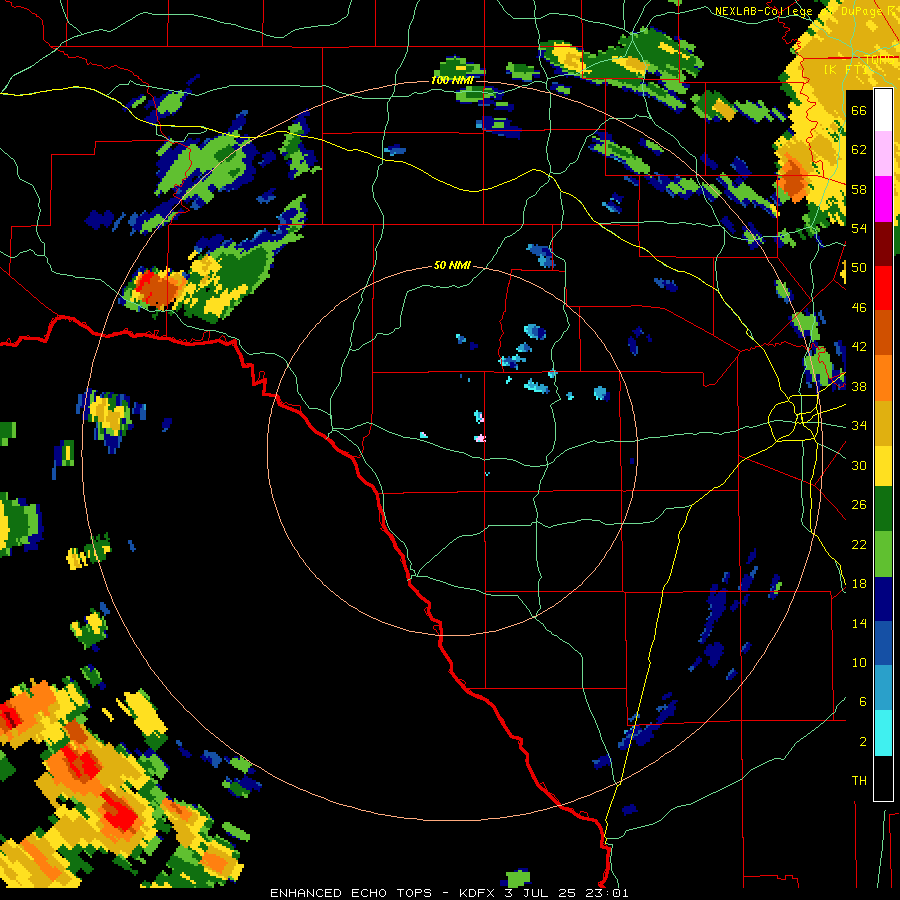Click the "50 NMI" range ring label
Viewport: 900px width, 900px height.
[452, 265]
